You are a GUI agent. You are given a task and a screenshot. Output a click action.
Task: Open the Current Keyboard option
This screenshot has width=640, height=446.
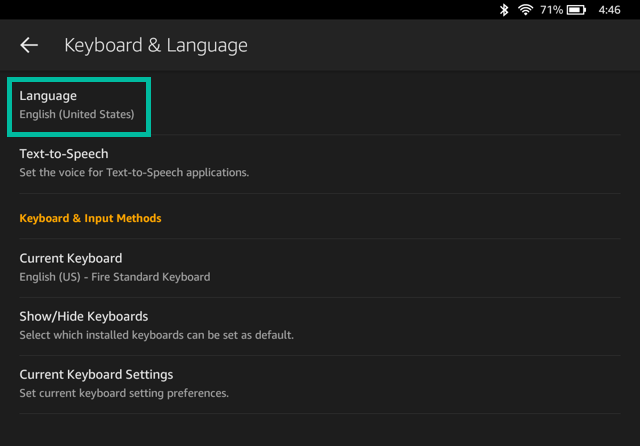[71, 258]
